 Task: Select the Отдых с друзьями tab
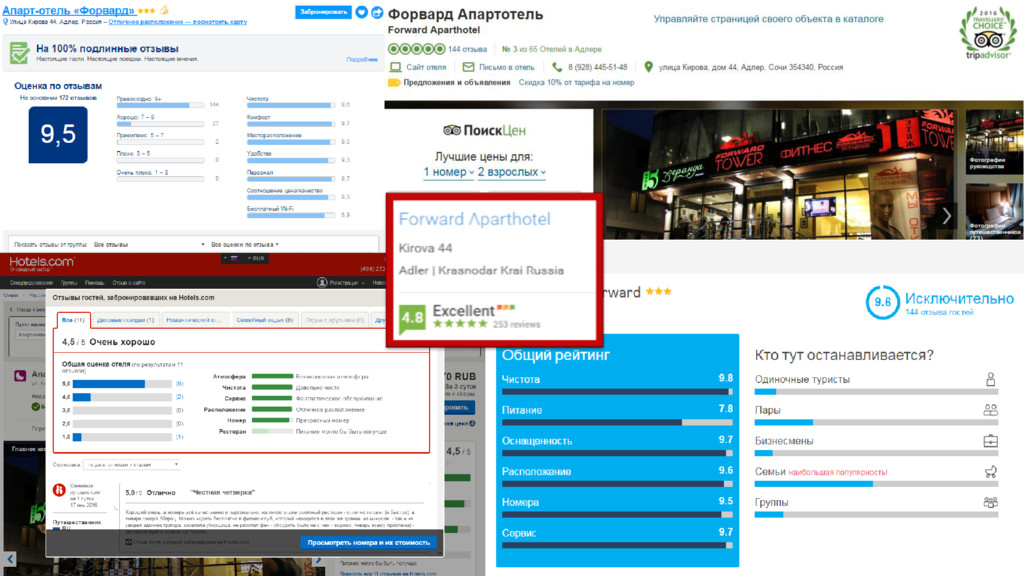[334, 320]
